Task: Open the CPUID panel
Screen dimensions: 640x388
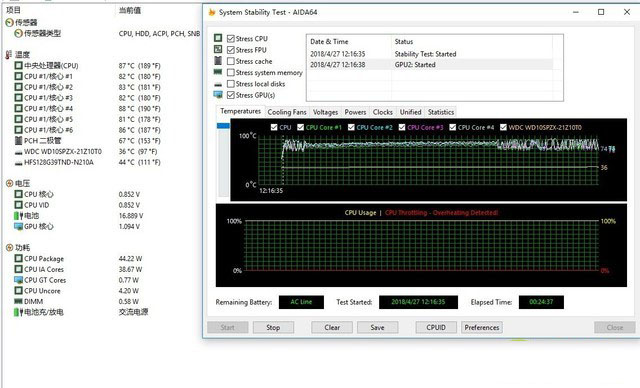Action: (436, 327)
